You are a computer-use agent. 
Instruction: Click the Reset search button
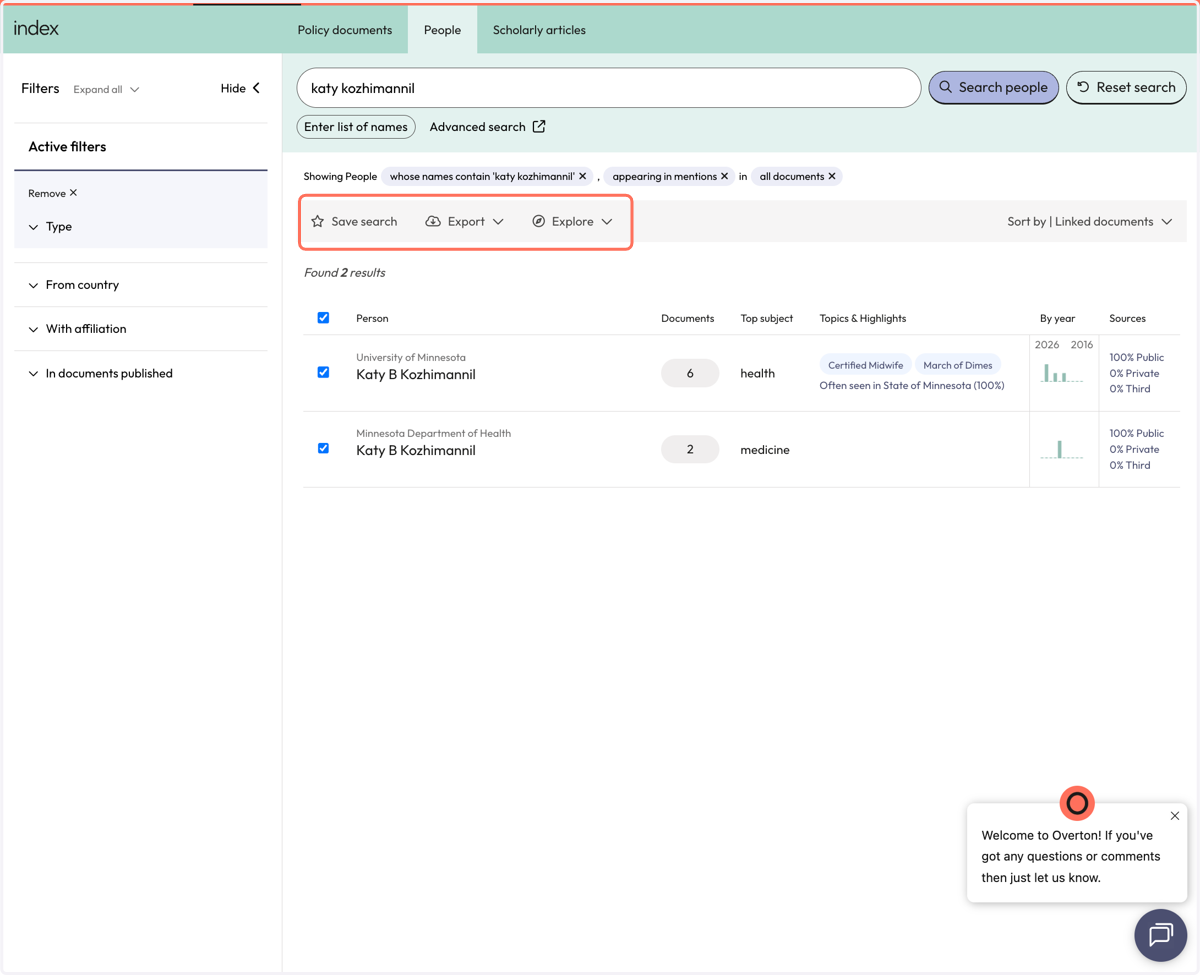click(x=1126, y=87)
